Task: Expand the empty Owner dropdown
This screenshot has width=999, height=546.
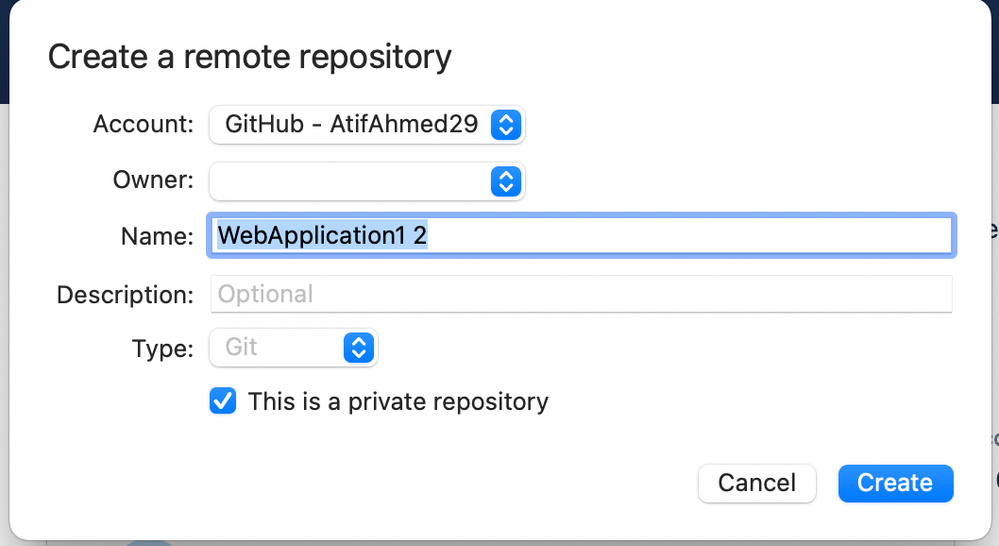Action: point(367,182)
